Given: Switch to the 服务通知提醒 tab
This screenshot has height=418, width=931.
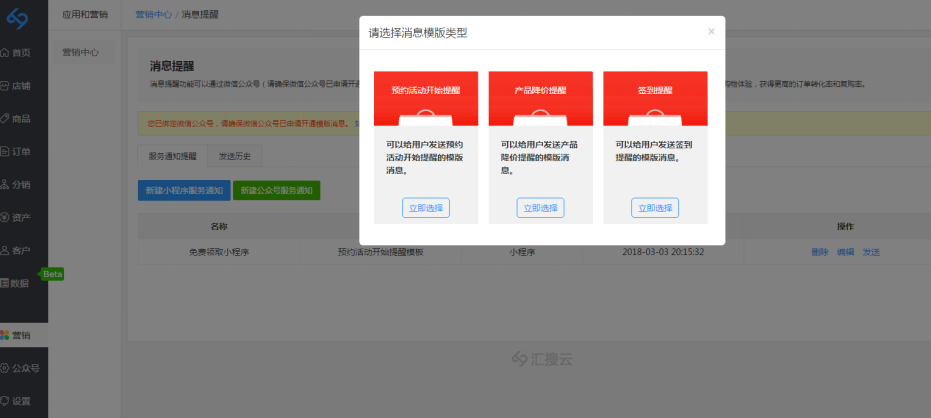Looking at the screenshot, I should [x=172, y=156].
